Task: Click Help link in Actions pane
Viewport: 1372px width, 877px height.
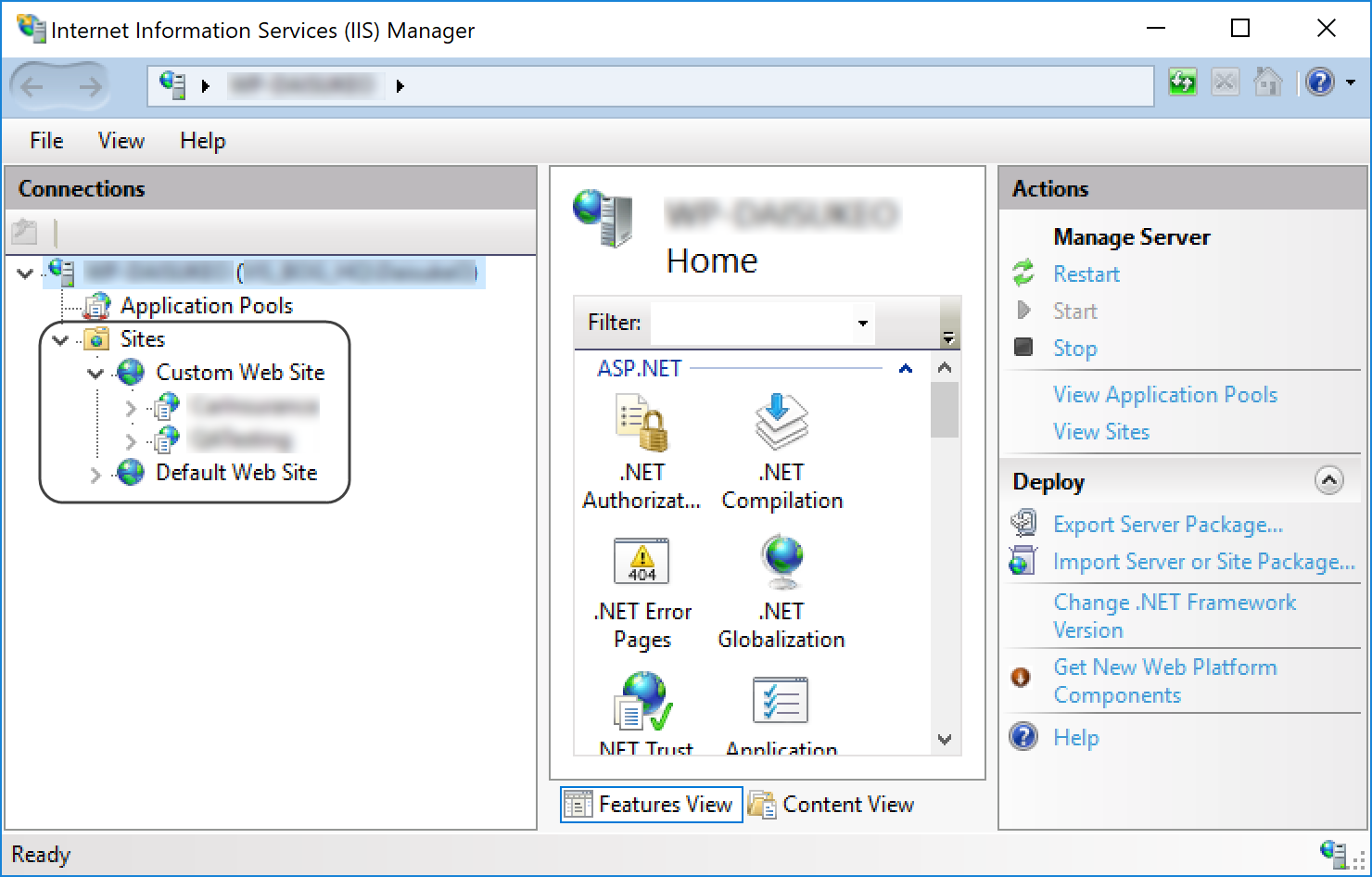Action: pyautogui.click(x=1076, y=738)
